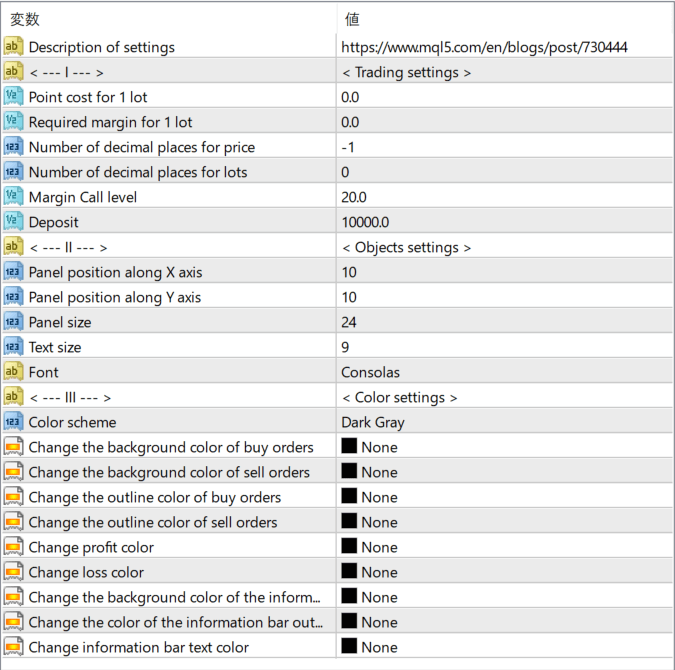Viewport: 675px width, 670px height.
Task: Click the color icon beside Change profit color
Action: [x=13, y=547]
